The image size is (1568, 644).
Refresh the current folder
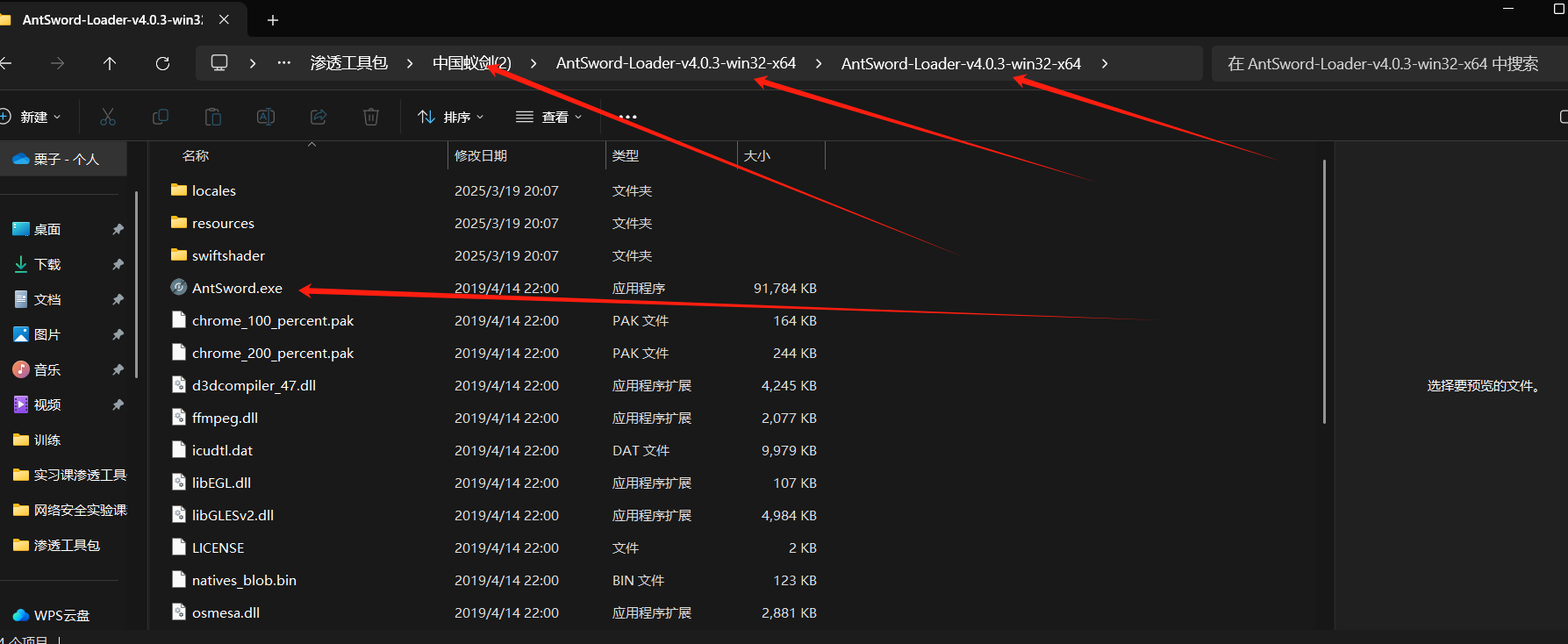tap(162, 63)
